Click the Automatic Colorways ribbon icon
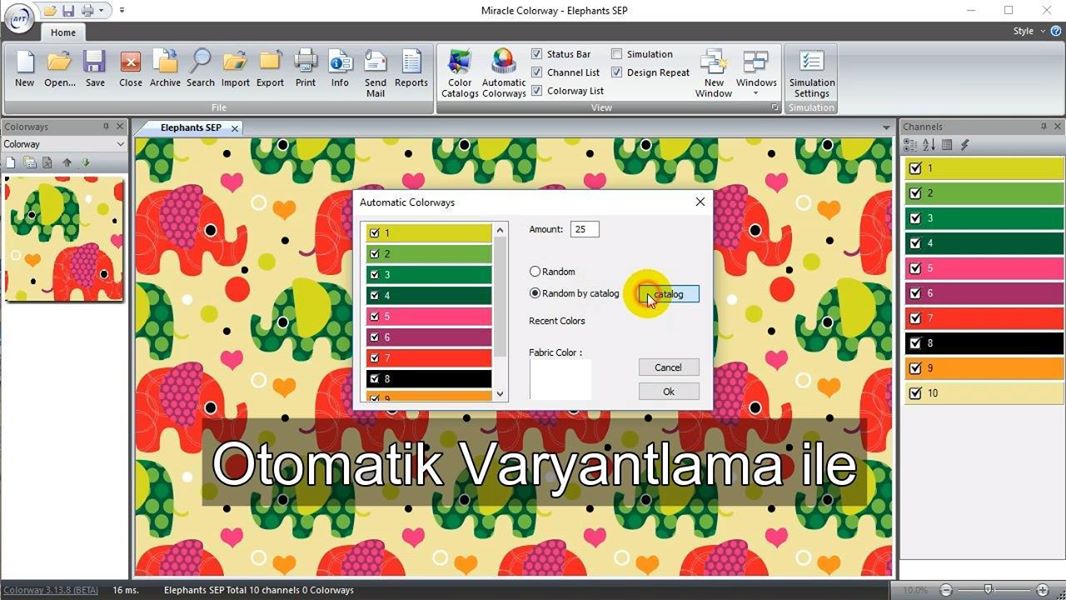Screen dimensions: 1066x600 tap(504, 73)
